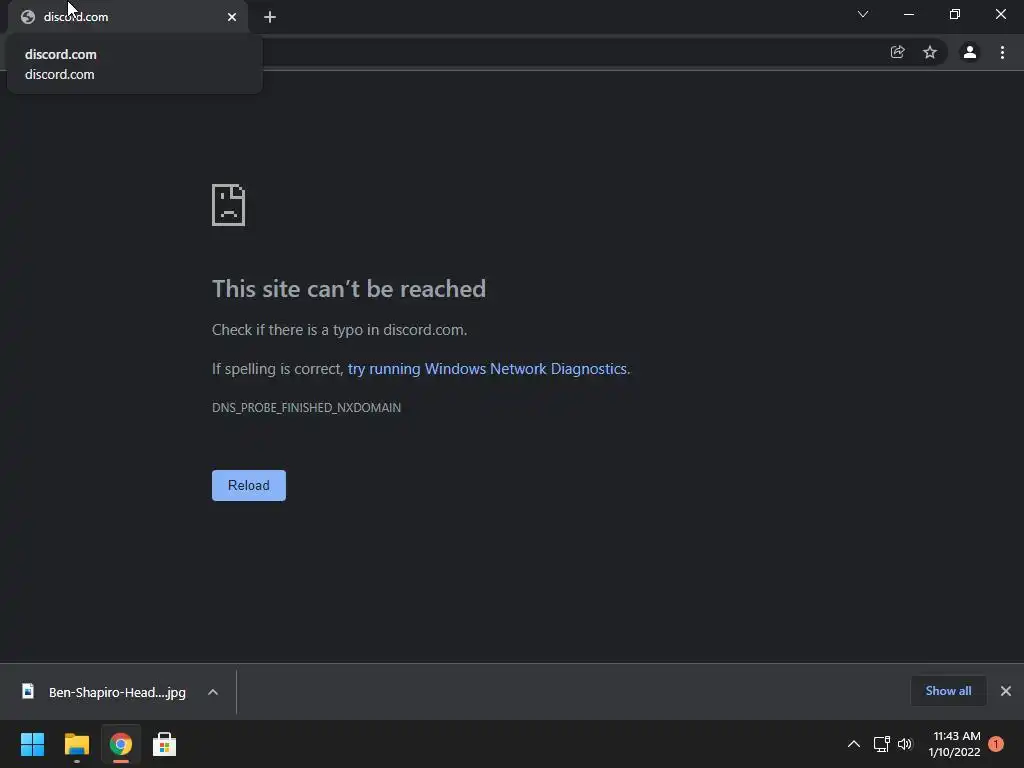
Task: Expand download item options chevron
Action: coord(213,692)
